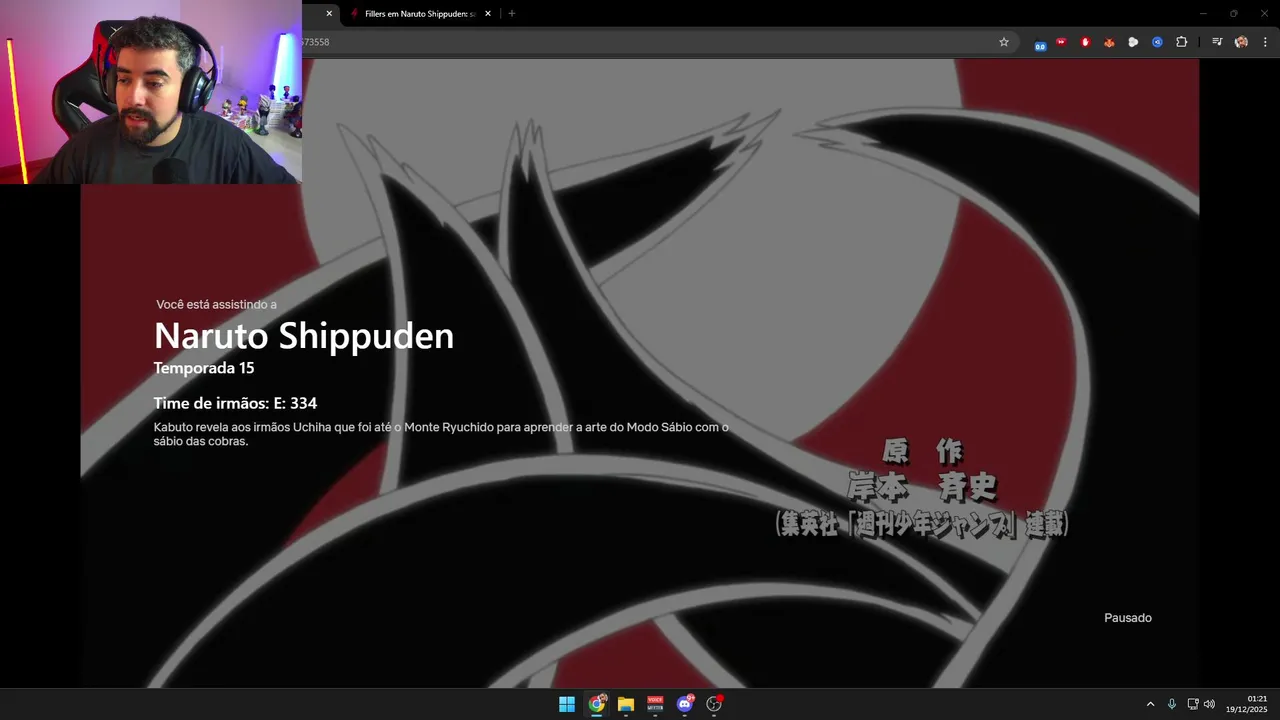The image size is (1280, 720).
Task: Click the Temporada 15 label
Action: point(204,368)
